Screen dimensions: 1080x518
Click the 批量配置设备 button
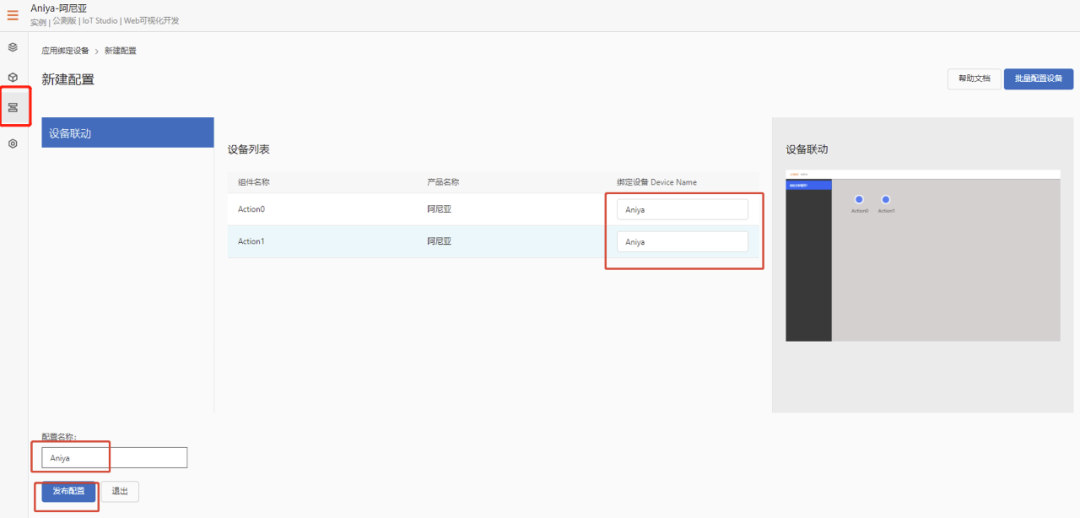(1039, 79)
